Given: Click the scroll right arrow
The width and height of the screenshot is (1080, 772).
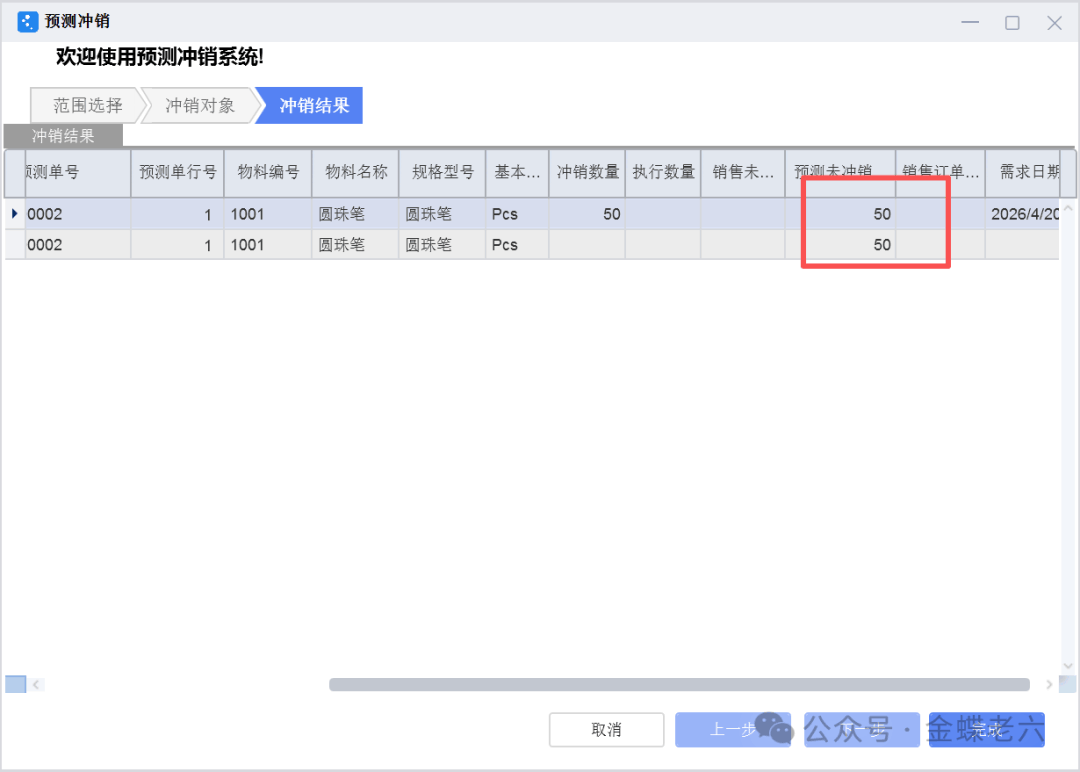Looking at the screenshot, I should coord(1049,685).
